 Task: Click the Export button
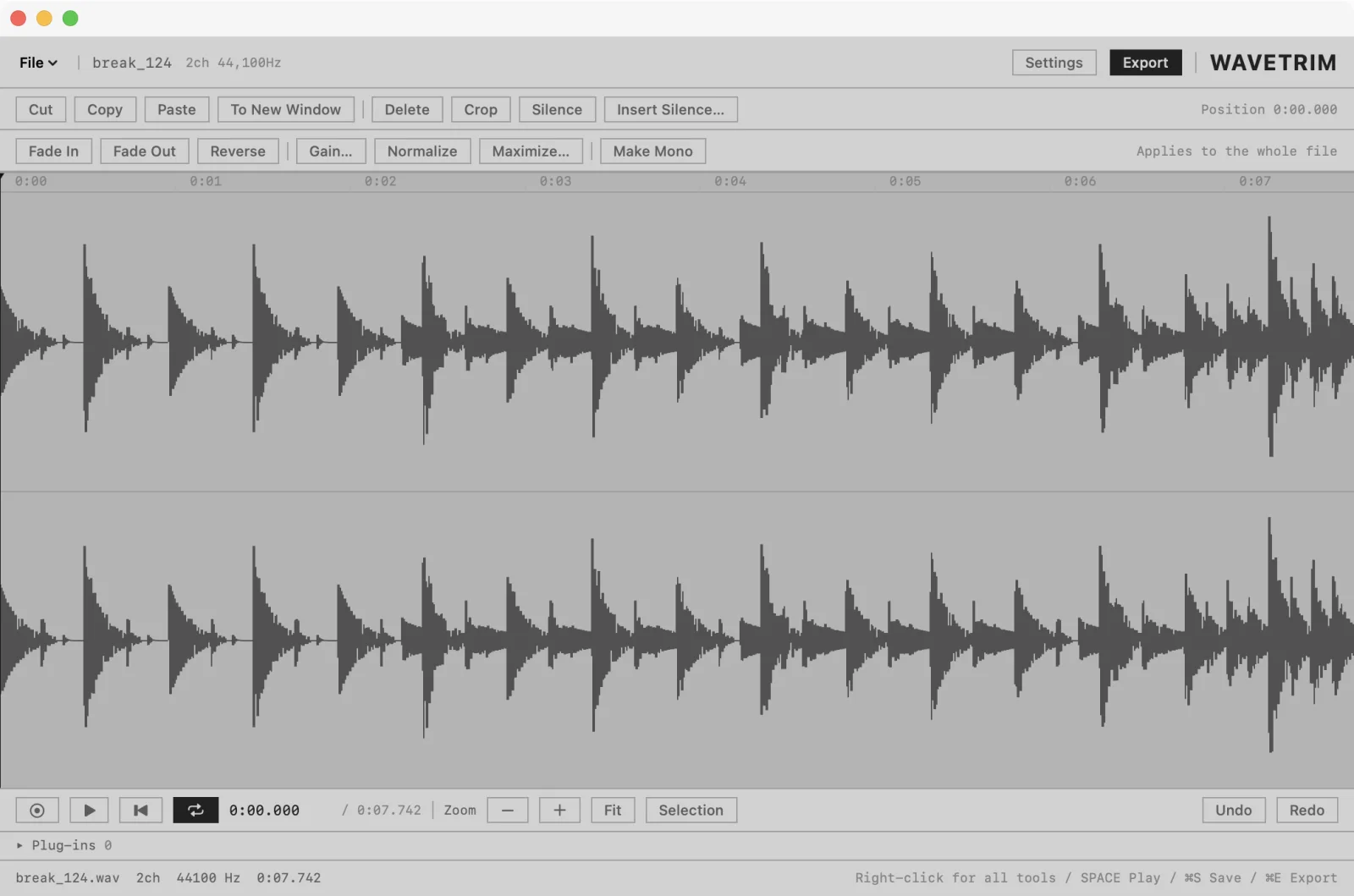pos(1145,63)
